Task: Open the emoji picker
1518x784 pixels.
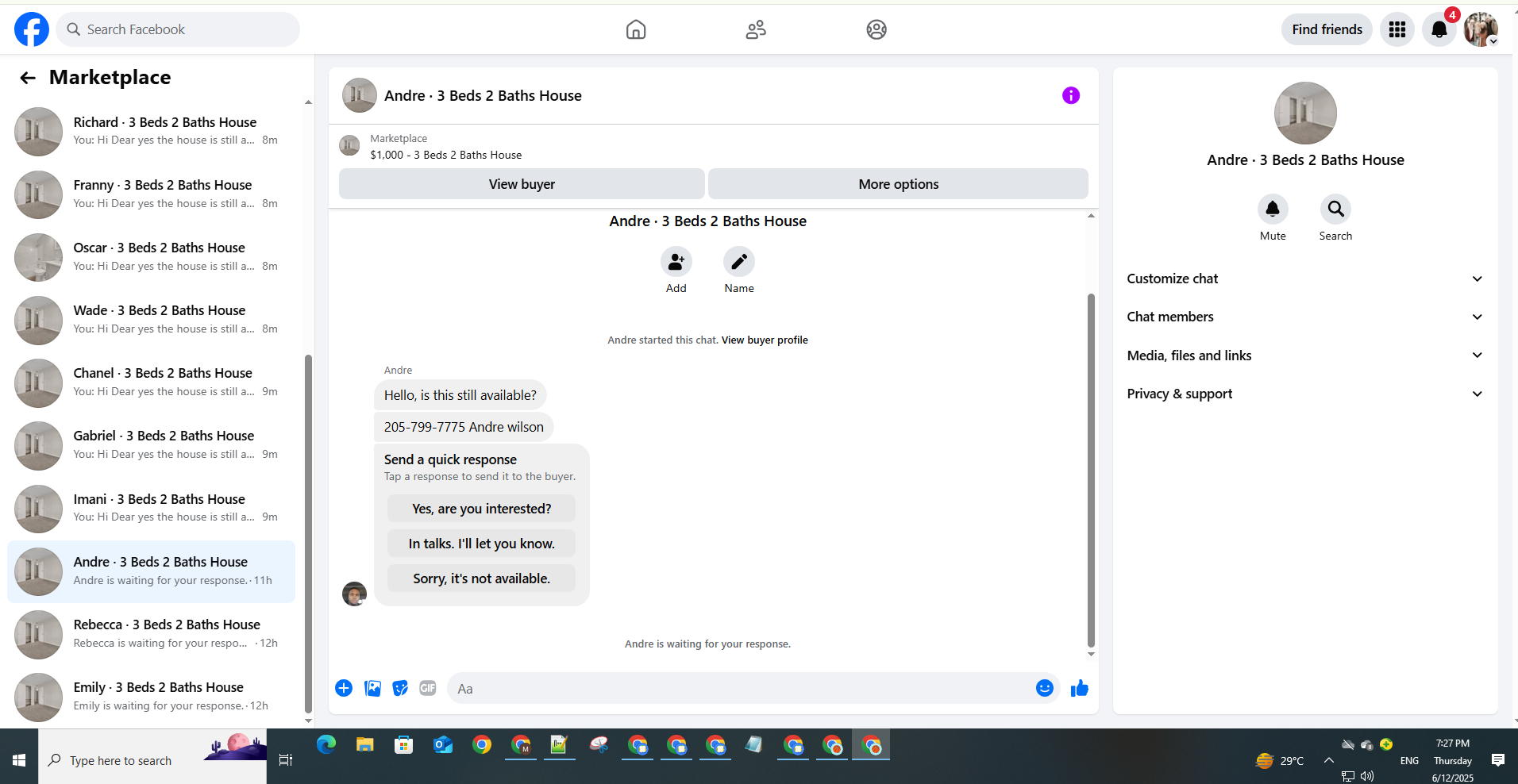Action: [x=1045, y=688]
